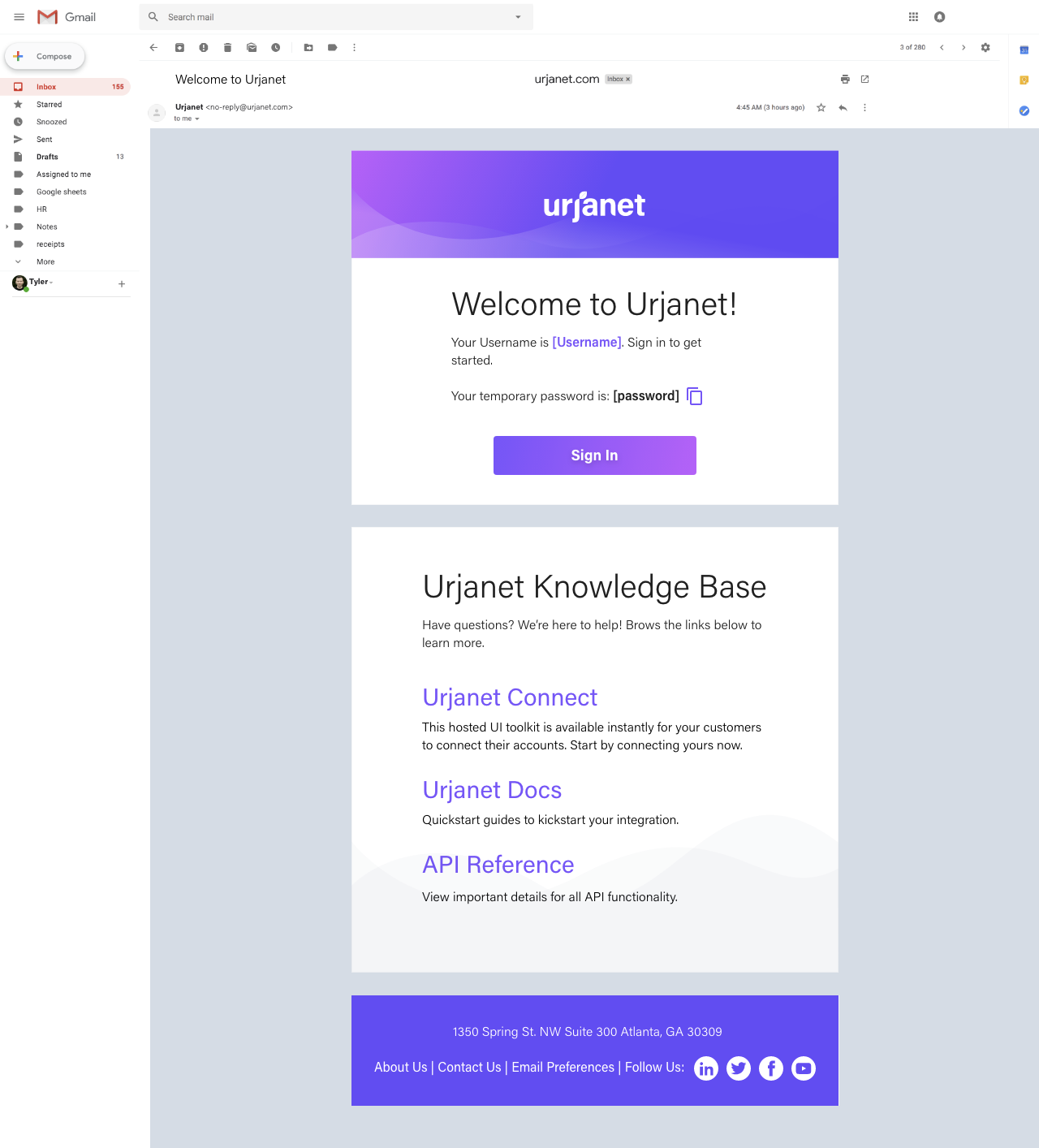Open Google Tasks side panel
The height and width of the screenshot is (1148, 1039).
tap(1024, 110)
